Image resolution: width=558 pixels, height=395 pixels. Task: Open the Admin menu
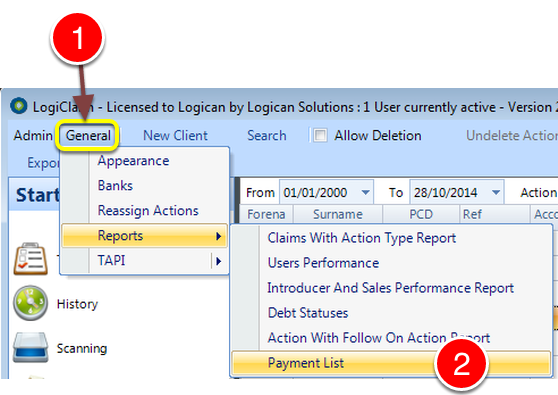pos(33,136)
